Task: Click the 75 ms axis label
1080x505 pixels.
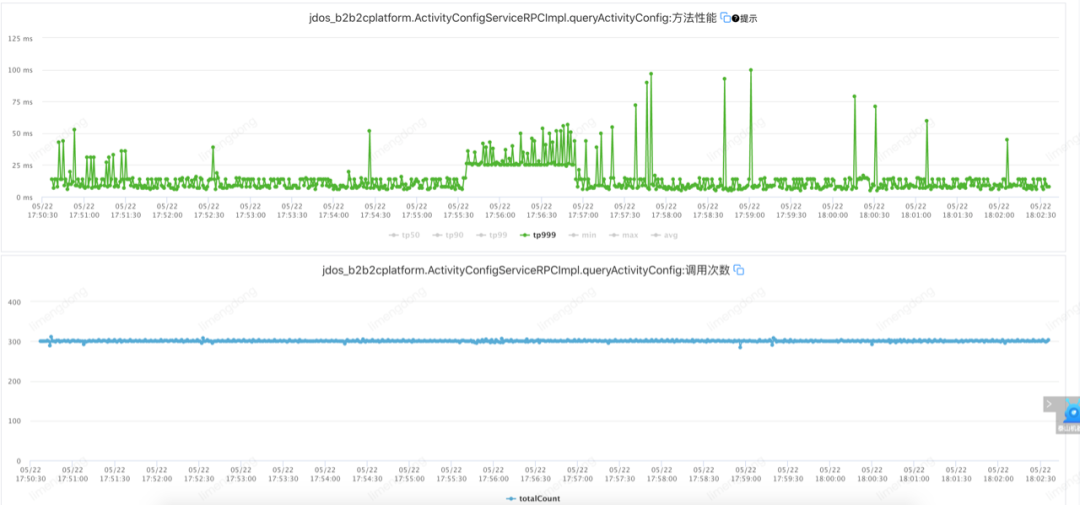Action: click(x=22, y=102)
